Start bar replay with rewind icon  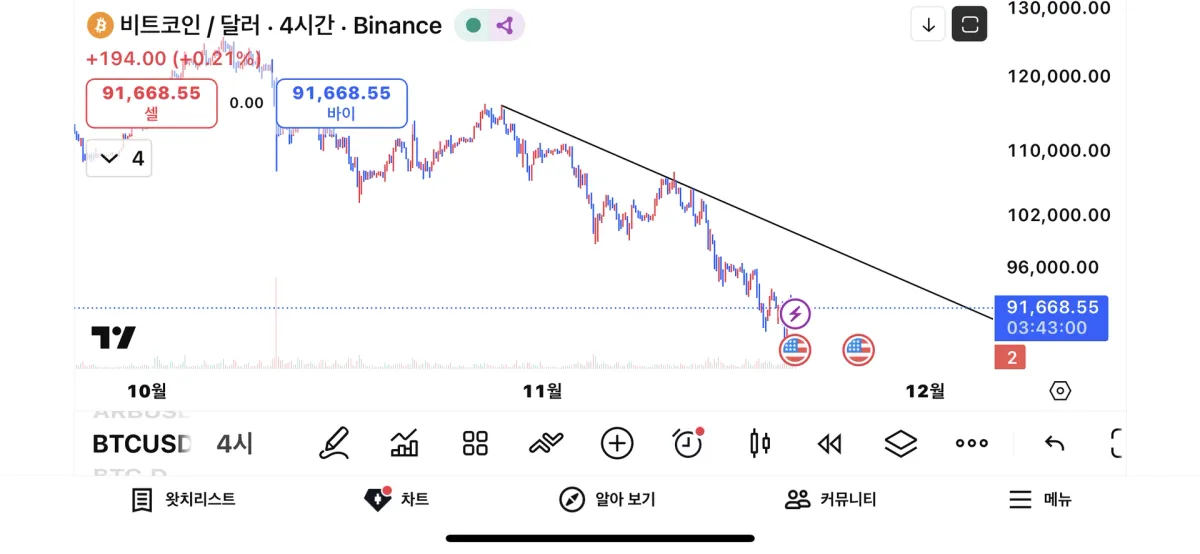pyautogui.click(x=829, y=443)
